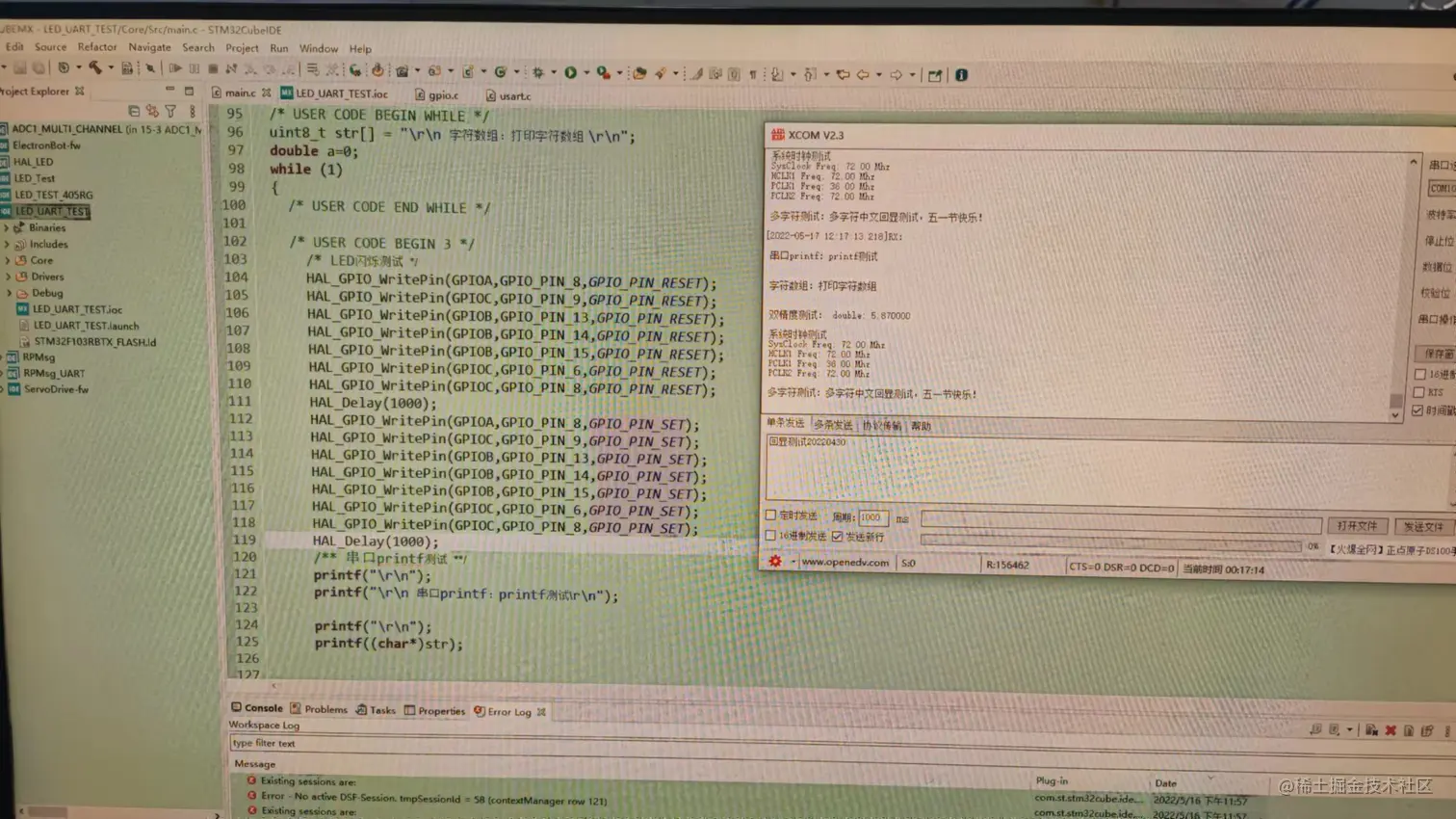Expand the Core folder node
This screenshot has width=1456, height=819.
tap(9, 261)
